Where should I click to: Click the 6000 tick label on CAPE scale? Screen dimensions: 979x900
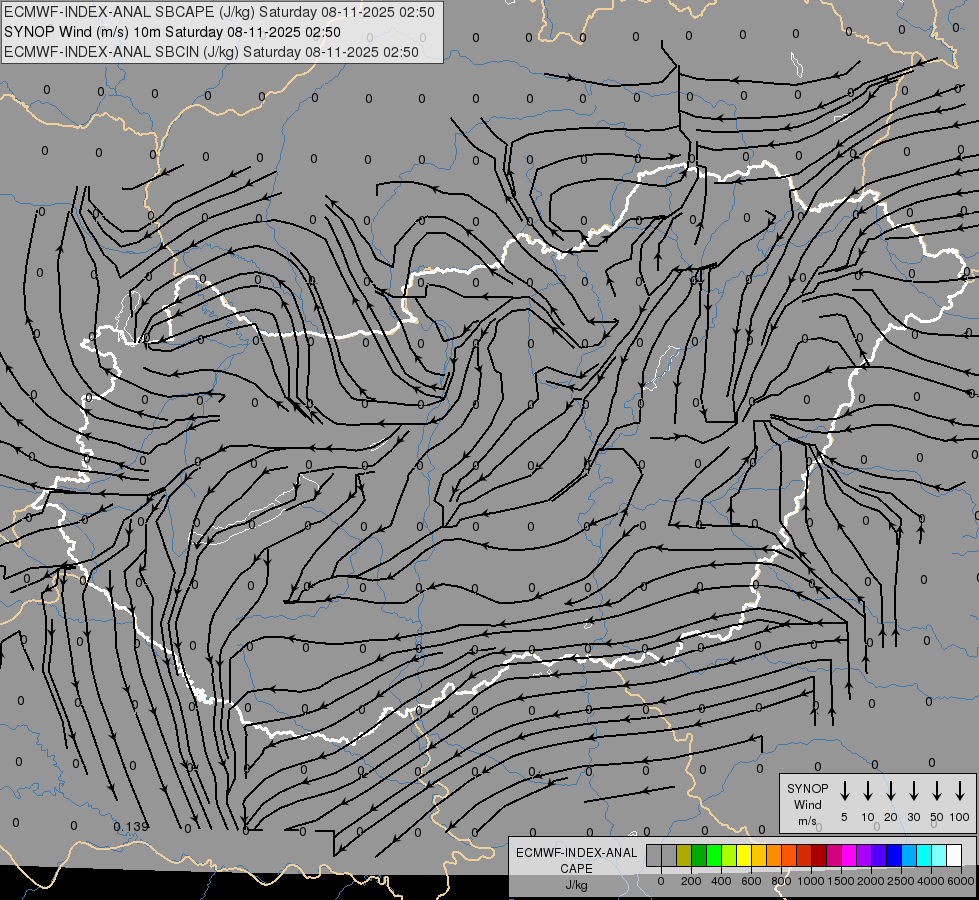(x=961, y=881)
